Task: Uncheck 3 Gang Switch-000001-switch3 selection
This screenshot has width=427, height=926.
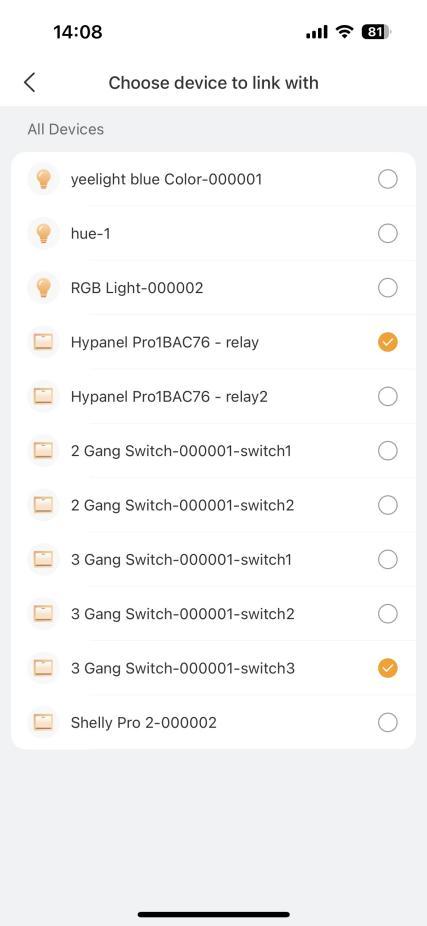Action: [387, 668]
